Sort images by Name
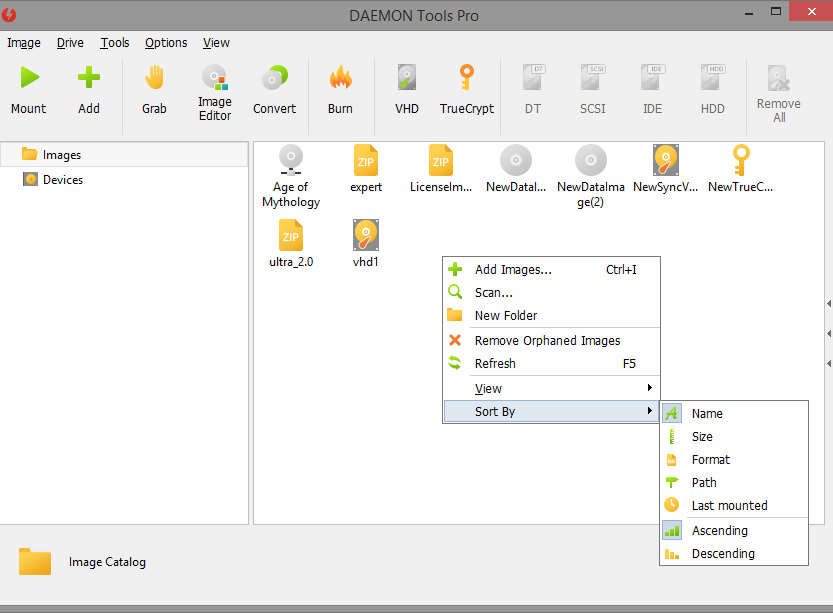833x613 pixels. pos(734,413)
